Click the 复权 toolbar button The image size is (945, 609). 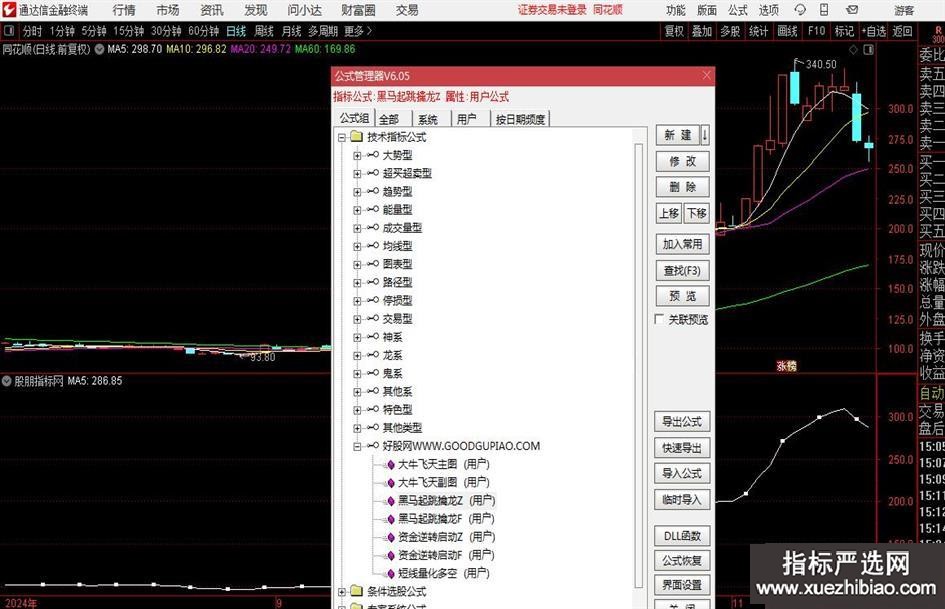point(674,31)
